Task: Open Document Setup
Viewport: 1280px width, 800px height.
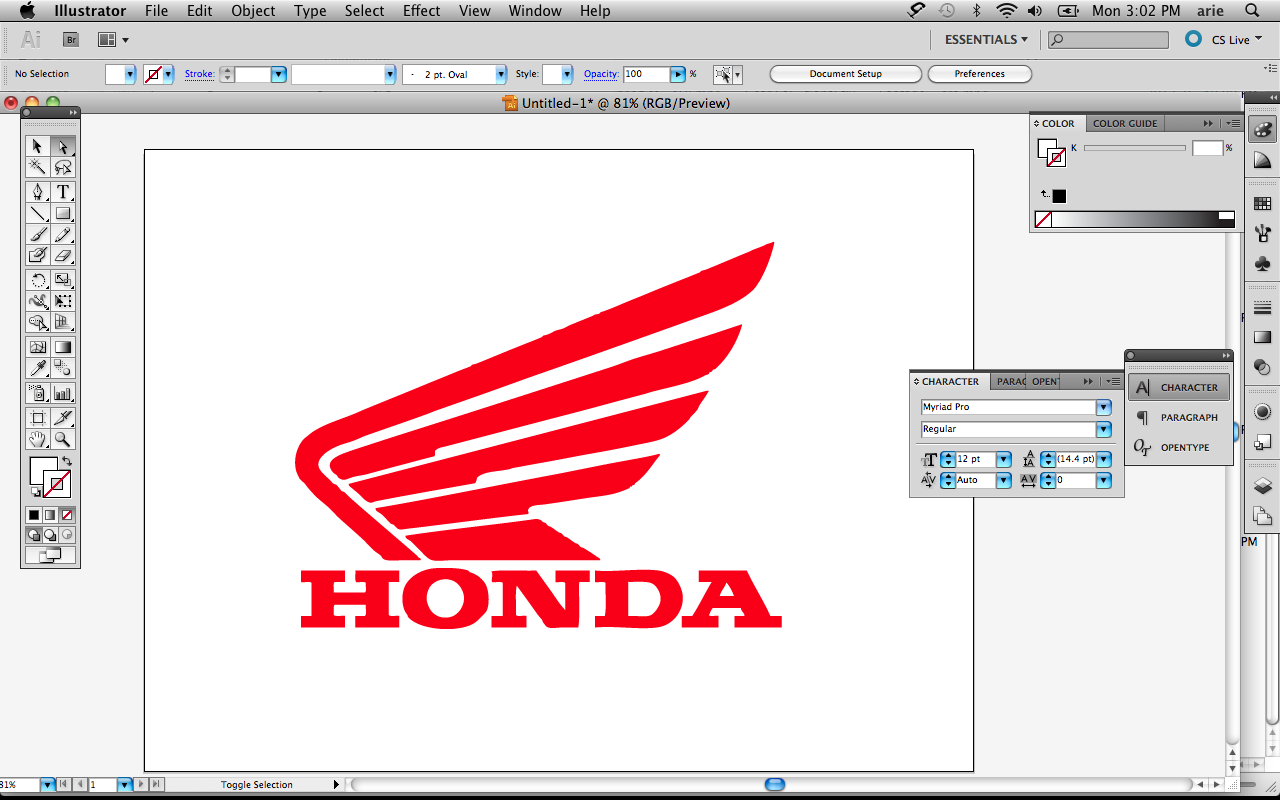Action: [x=845, y=73]
